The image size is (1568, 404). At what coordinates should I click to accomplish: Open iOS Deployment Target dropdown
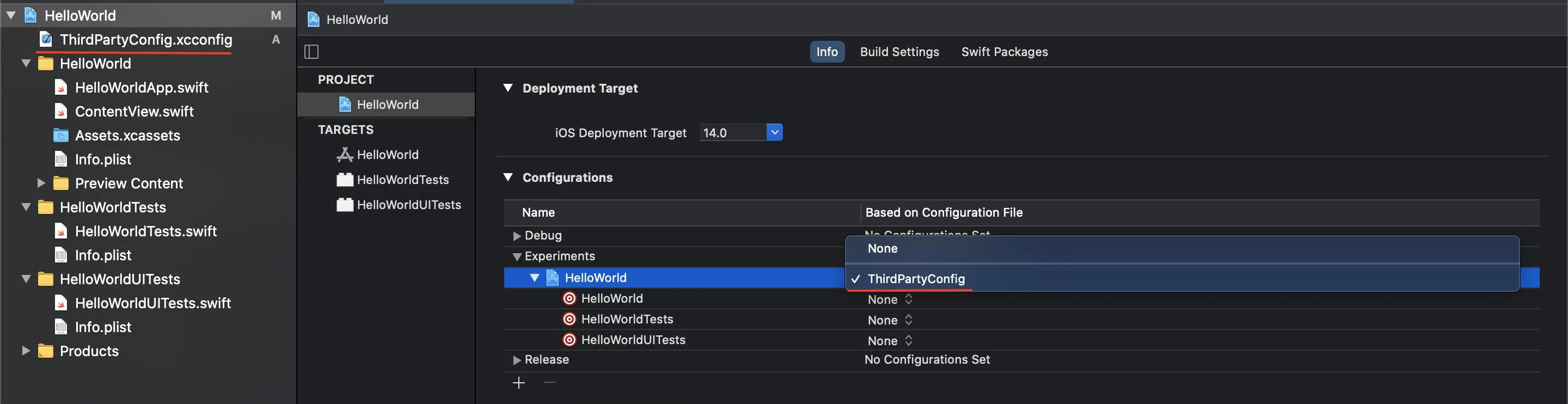click(x=774, y=132)
